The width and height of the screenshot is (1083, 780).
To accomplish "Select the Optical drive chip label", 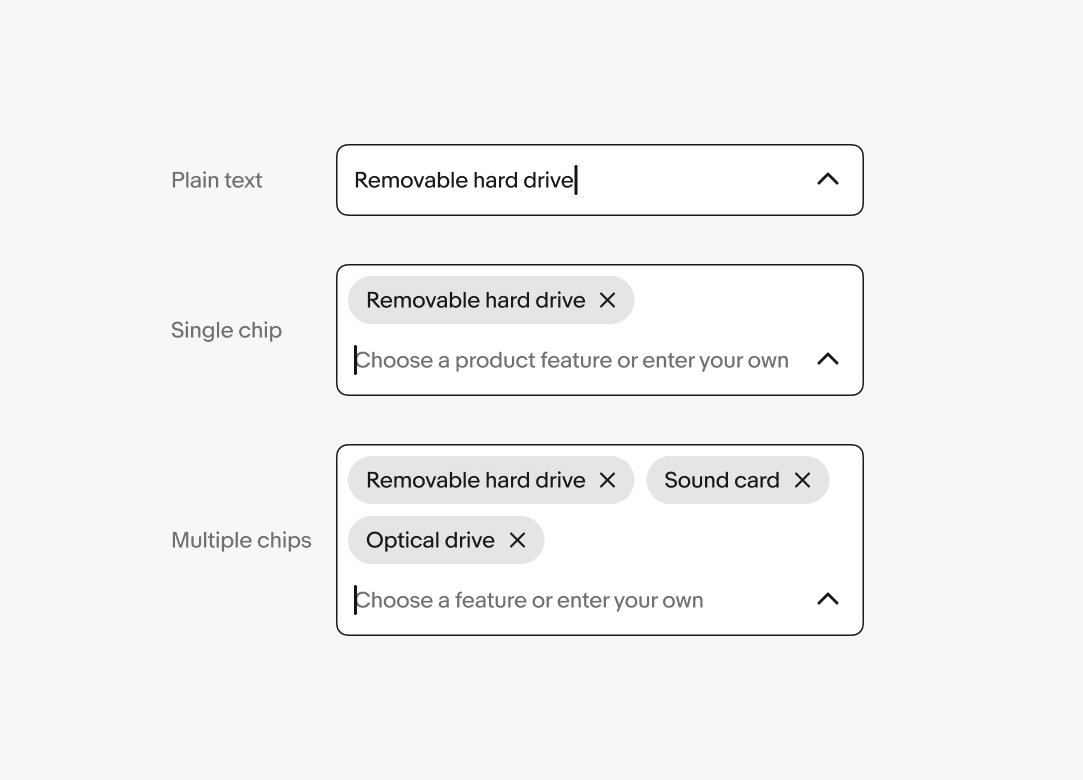I will [x=430, y=540].
